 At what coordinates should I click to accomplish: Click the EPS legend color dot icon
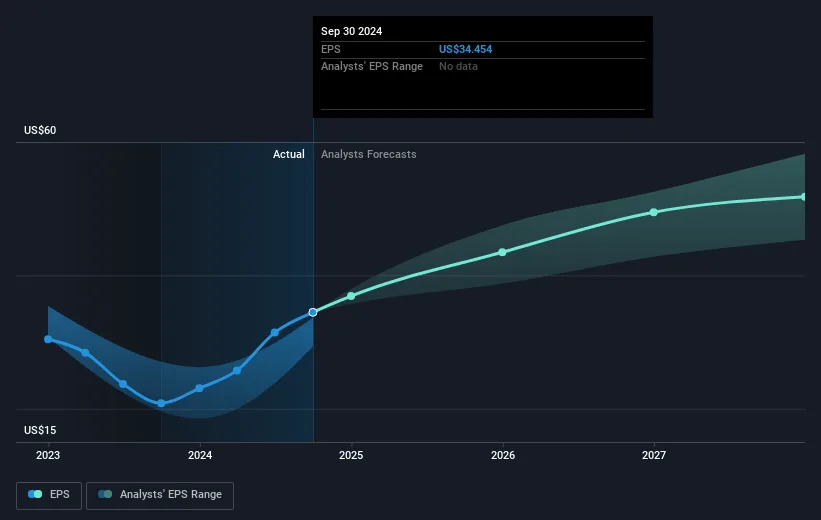[x=35, y=494]
